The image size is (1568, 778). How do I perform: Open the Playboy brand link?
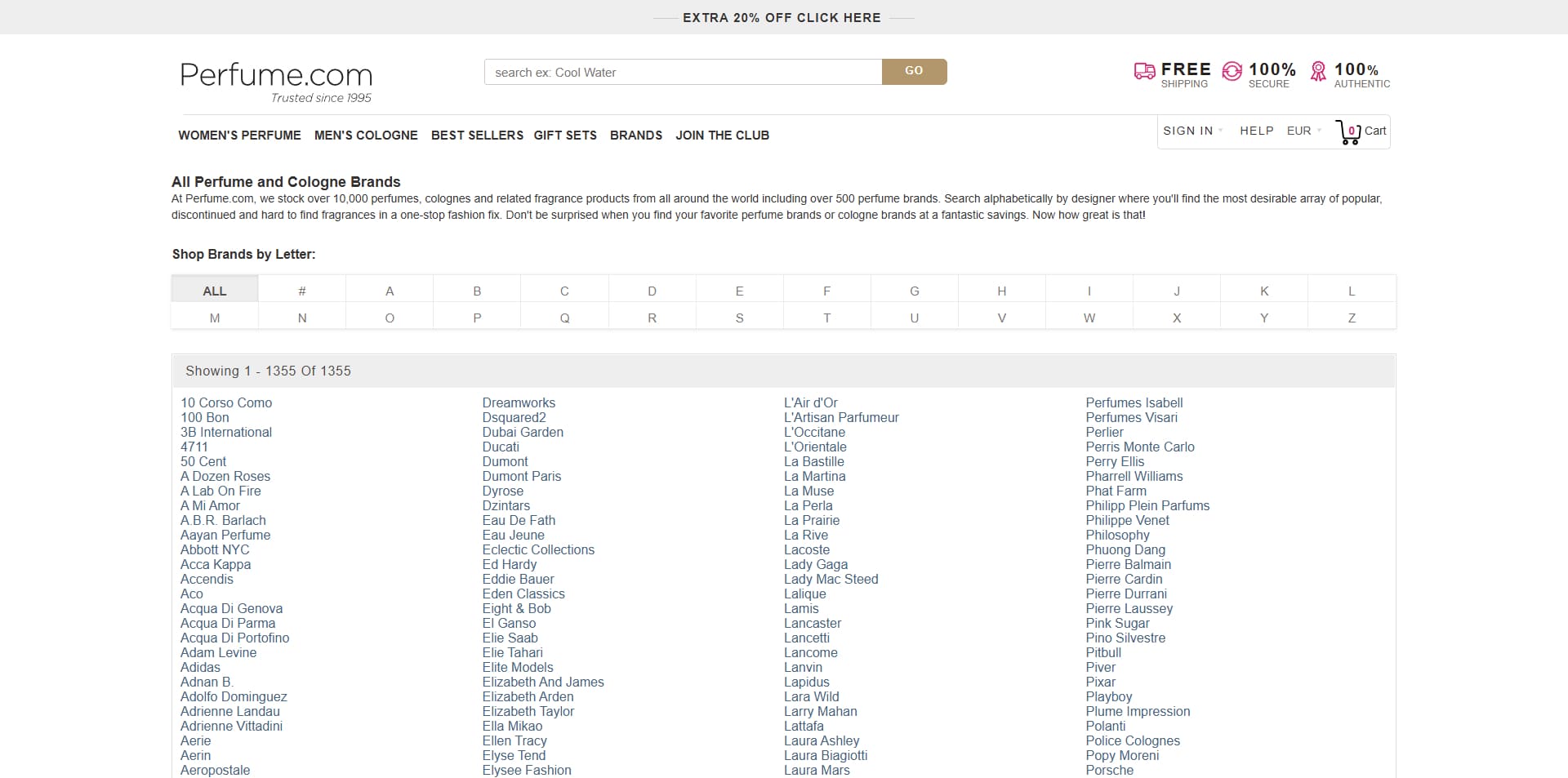pyautogui.click(x=1109, y=696)
